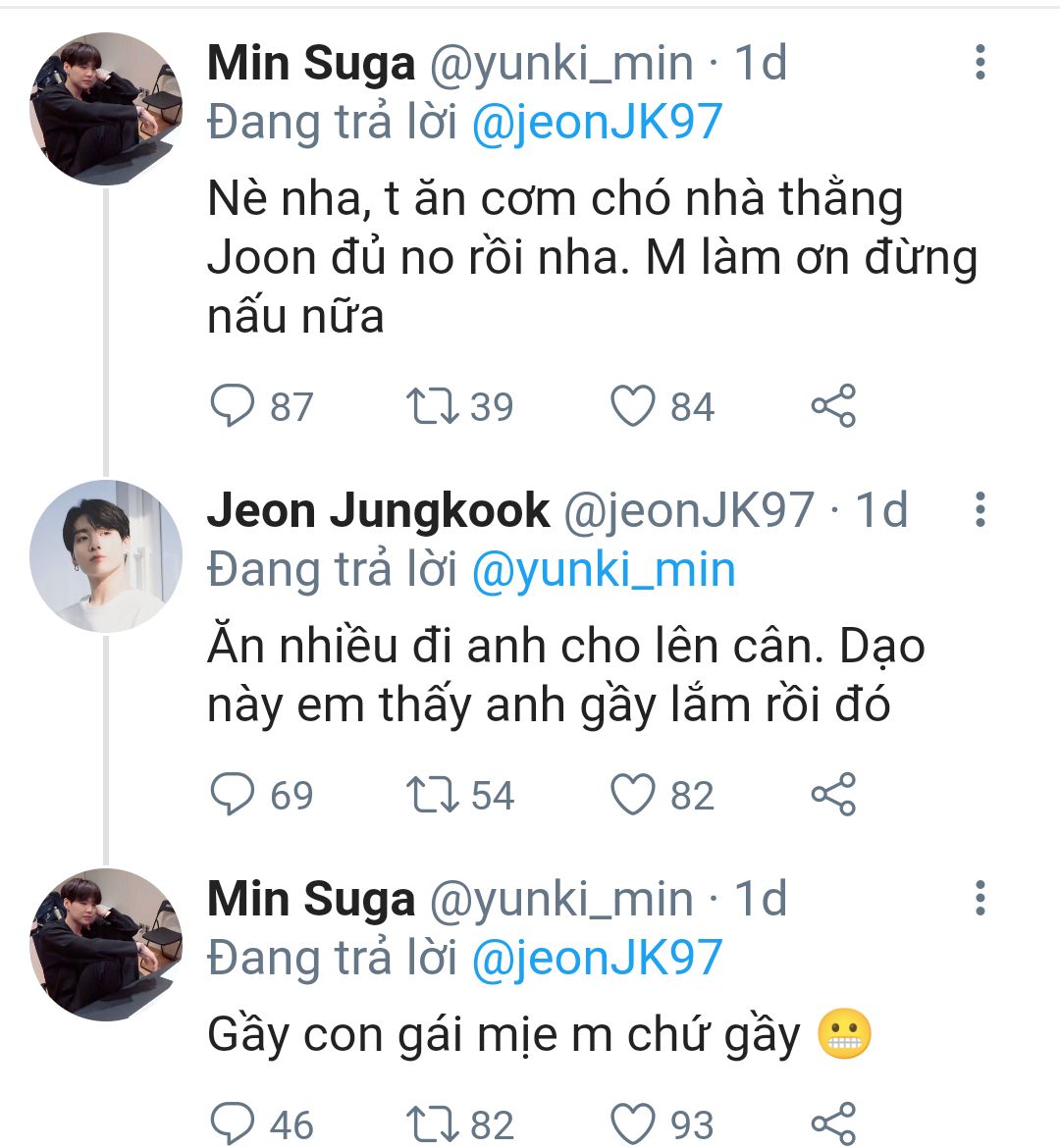This screenshot has height=1148, width=1060.
Task: Share Jeon Jungkook's tweet
Action: click(x=833, y=795)
